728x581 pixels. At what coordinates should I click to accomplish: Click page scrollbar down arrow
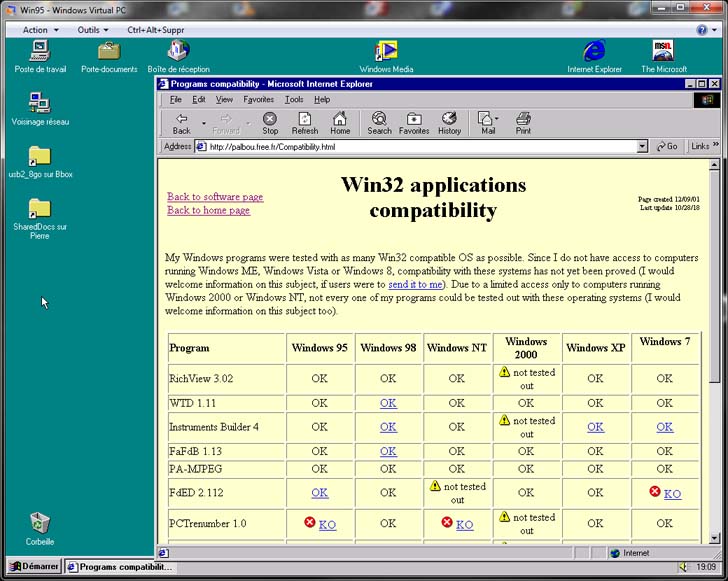point(714,538)
